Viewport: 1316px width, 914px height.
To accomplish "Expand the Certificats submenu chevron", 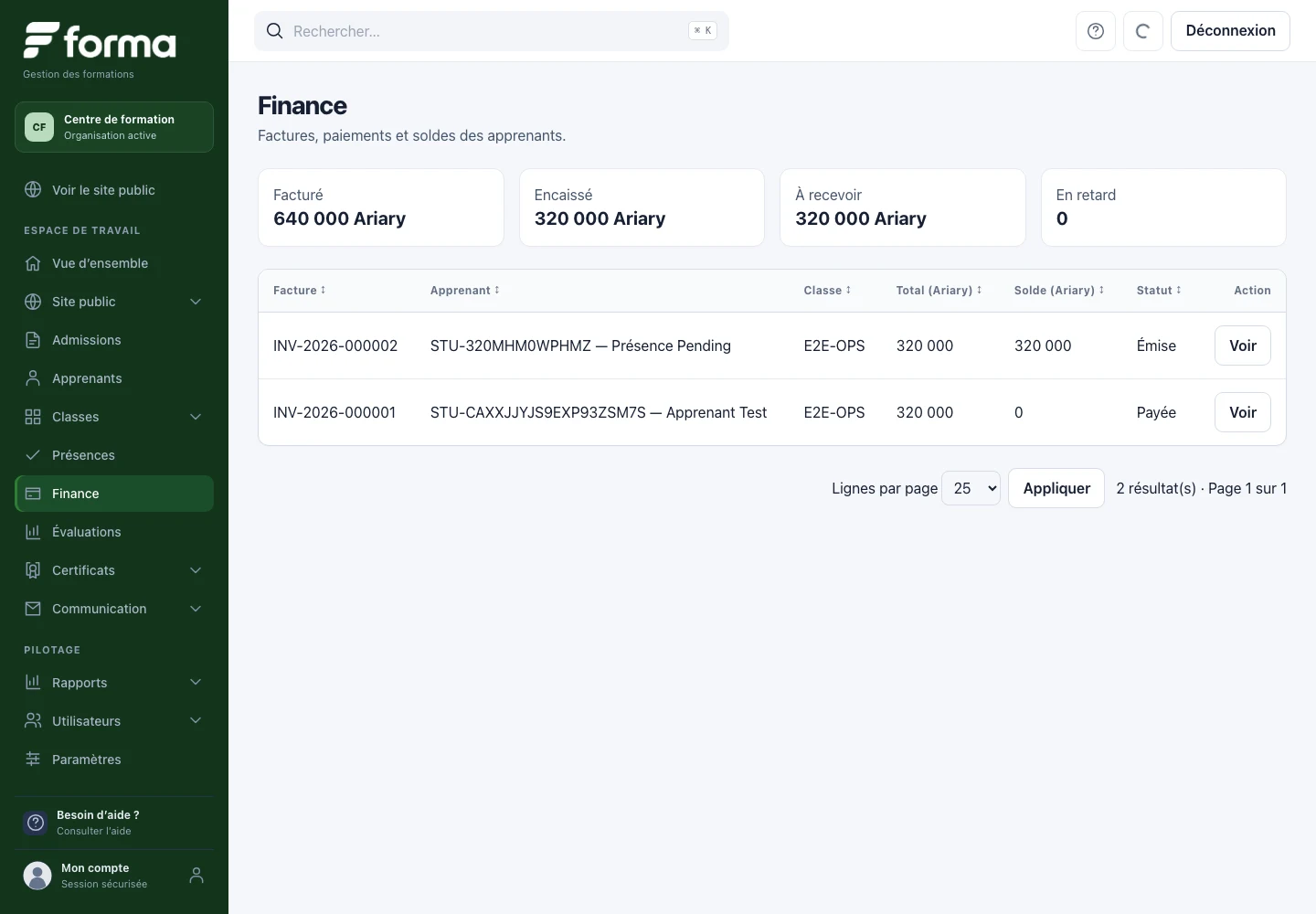I will coord(196,570).
